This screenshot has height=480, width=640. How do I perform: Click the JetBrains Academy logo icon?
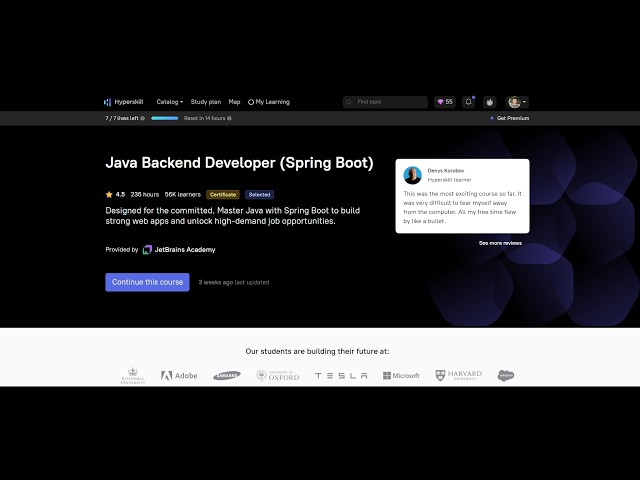(147, 250)
